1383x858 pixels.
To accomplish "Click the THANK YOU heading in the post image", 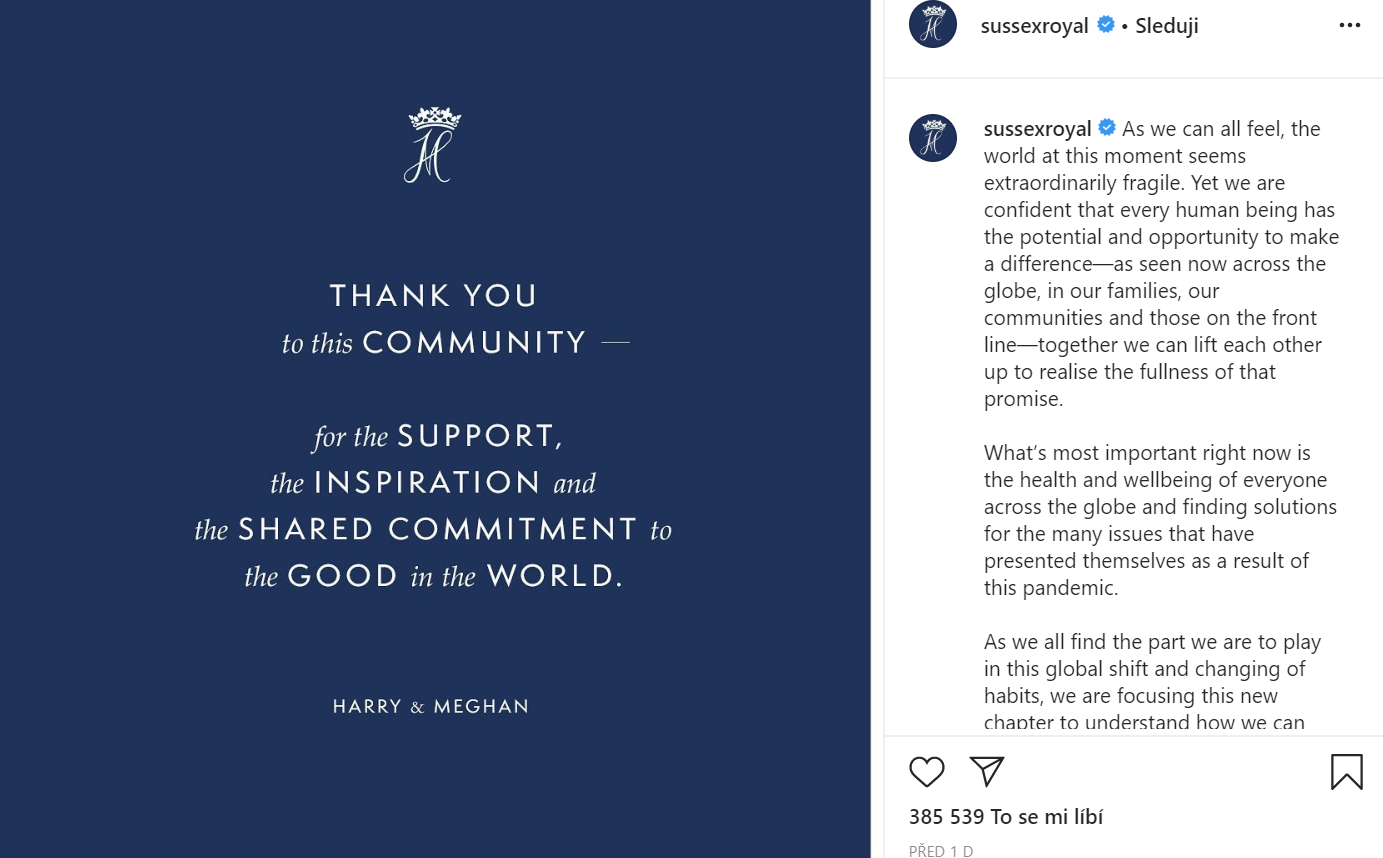I will 434,296.
